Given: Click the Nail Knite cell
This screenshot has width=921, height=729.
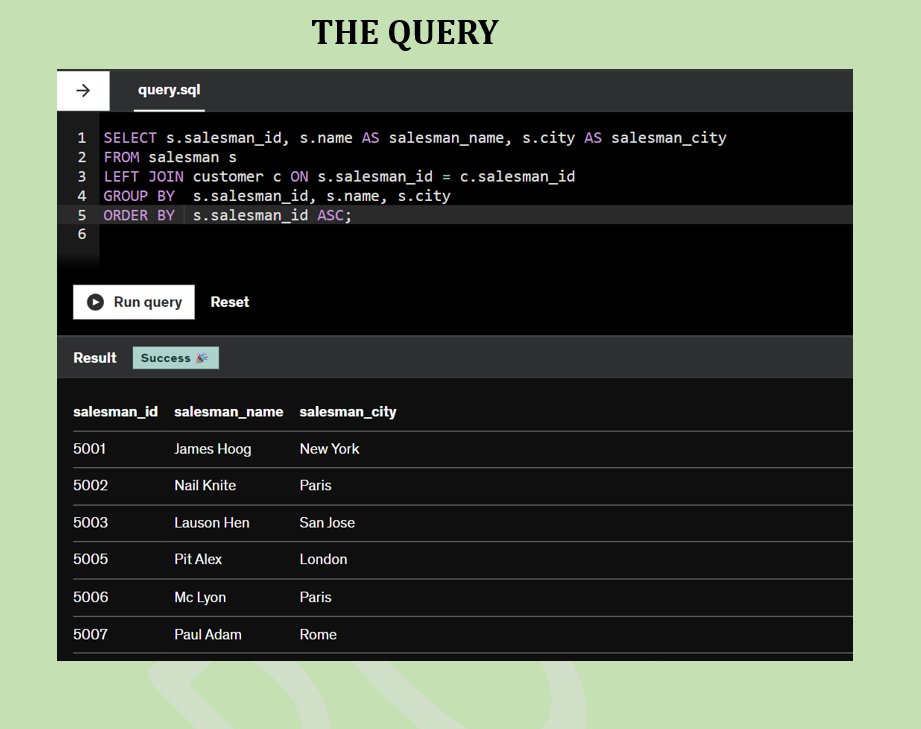Looking at the screenshot, I should (x=205, y=485).
